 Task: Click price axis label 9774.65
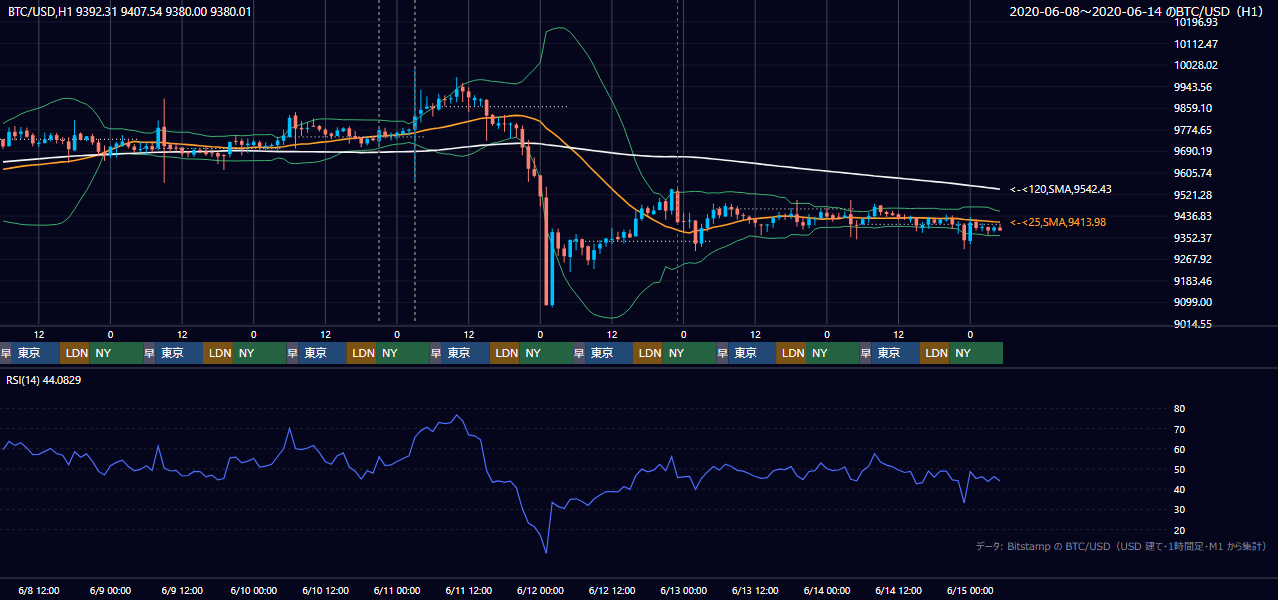1192,130
